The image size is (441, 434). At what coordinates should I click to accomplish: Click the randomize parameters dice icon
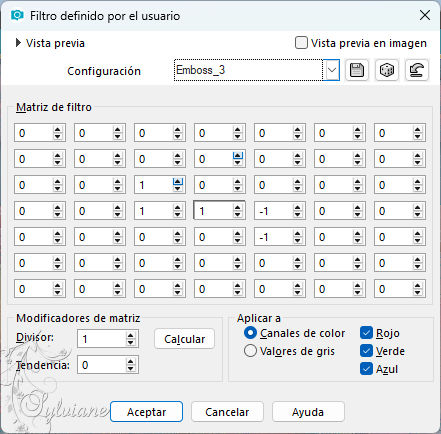387,70
